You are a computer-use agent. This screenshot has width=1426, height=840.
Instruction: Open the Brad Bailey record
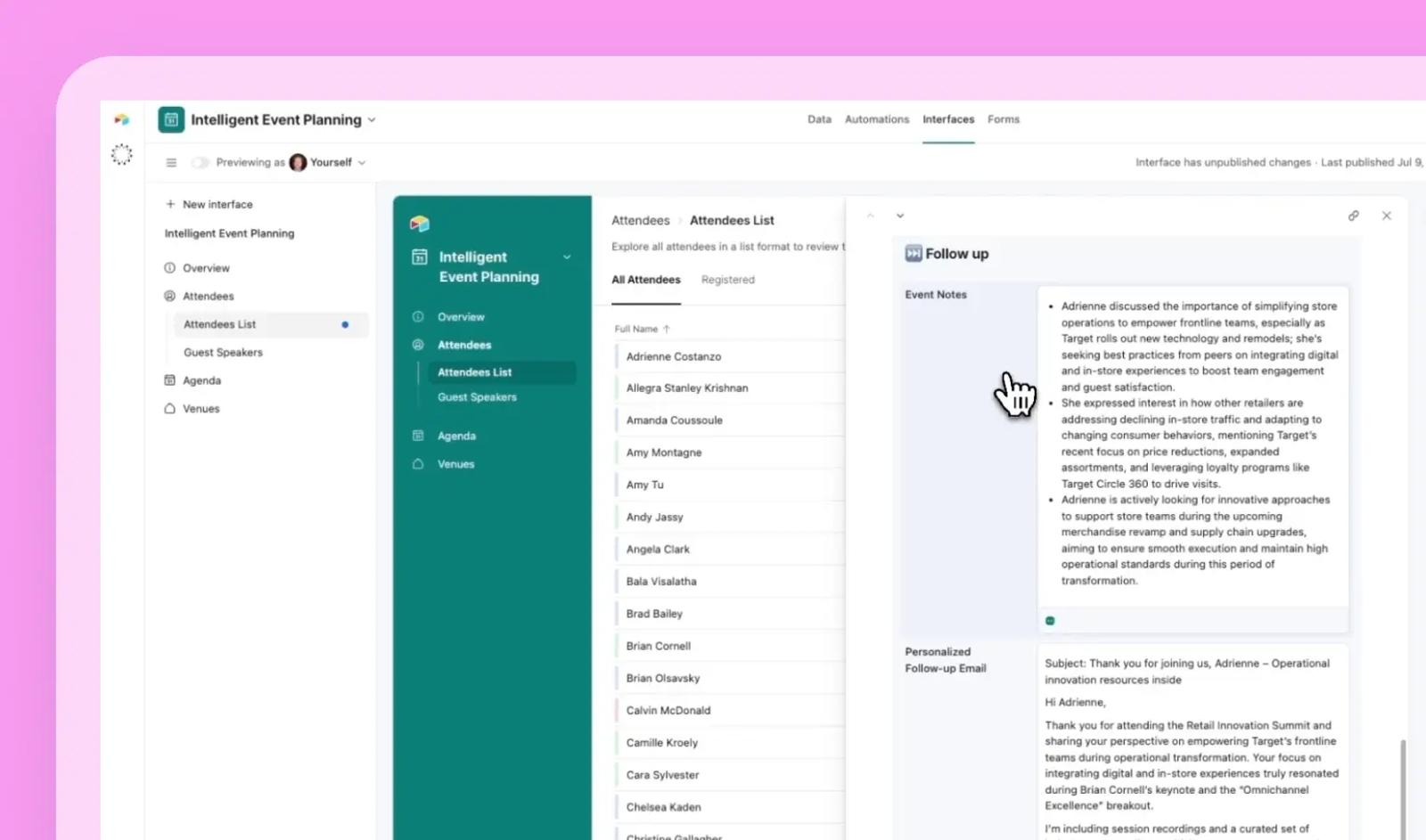[730, 614]
